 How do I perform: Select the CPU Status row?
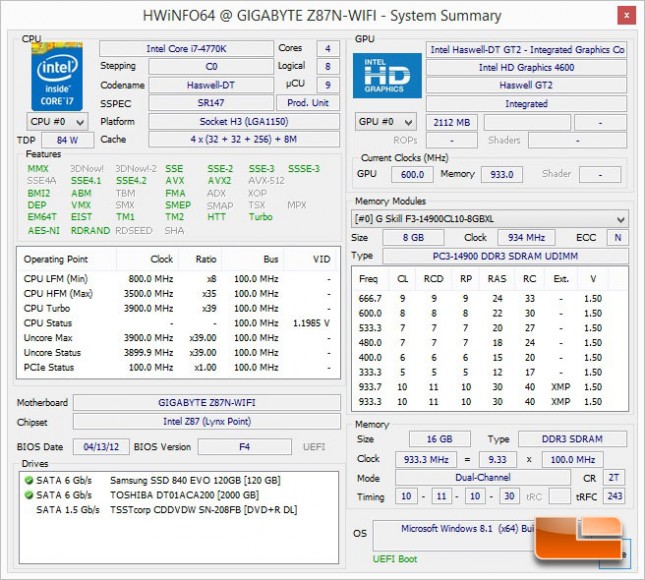point(178,323)
